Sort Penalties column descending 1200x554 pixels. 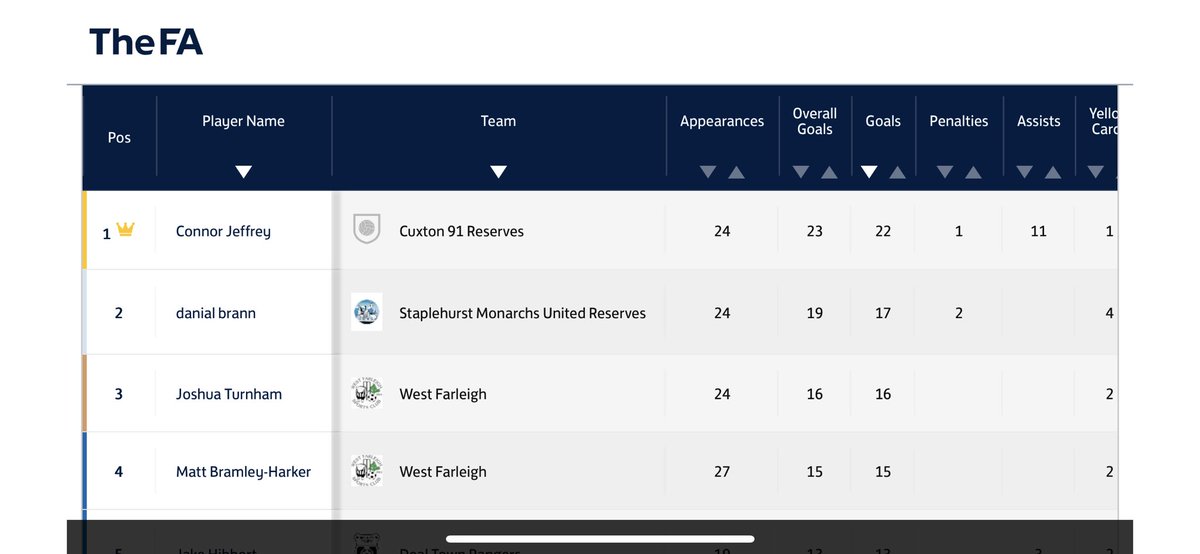coord(944,172)
